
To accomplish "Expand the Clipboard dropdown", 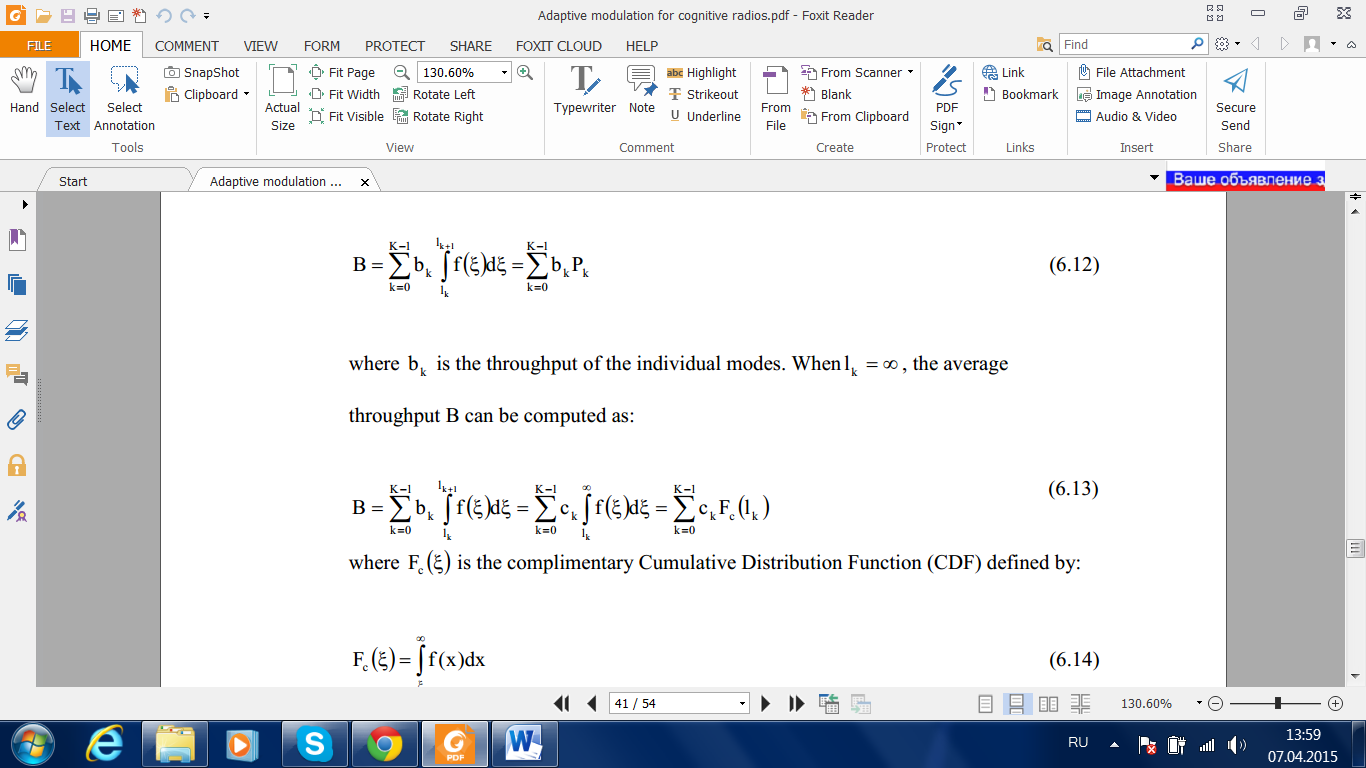I will [x=246, y=94].
